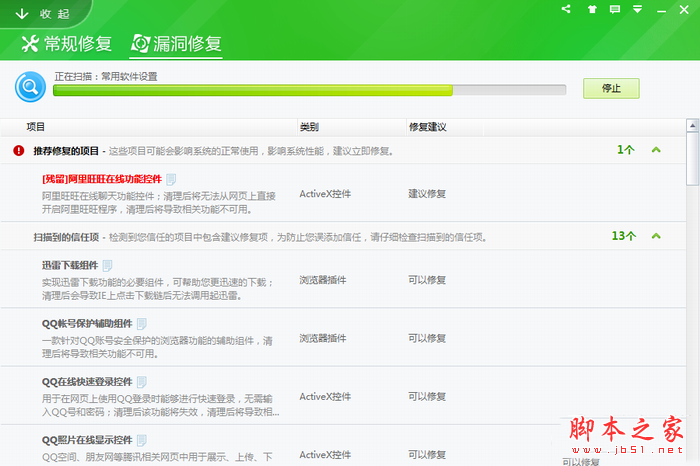The height and width of the screenshot is (466, 700).
Task: Click 浏览器插件 category of QQ帐号保护辅助组件 row
Action: pyautogui.click(x=323, y=338)
